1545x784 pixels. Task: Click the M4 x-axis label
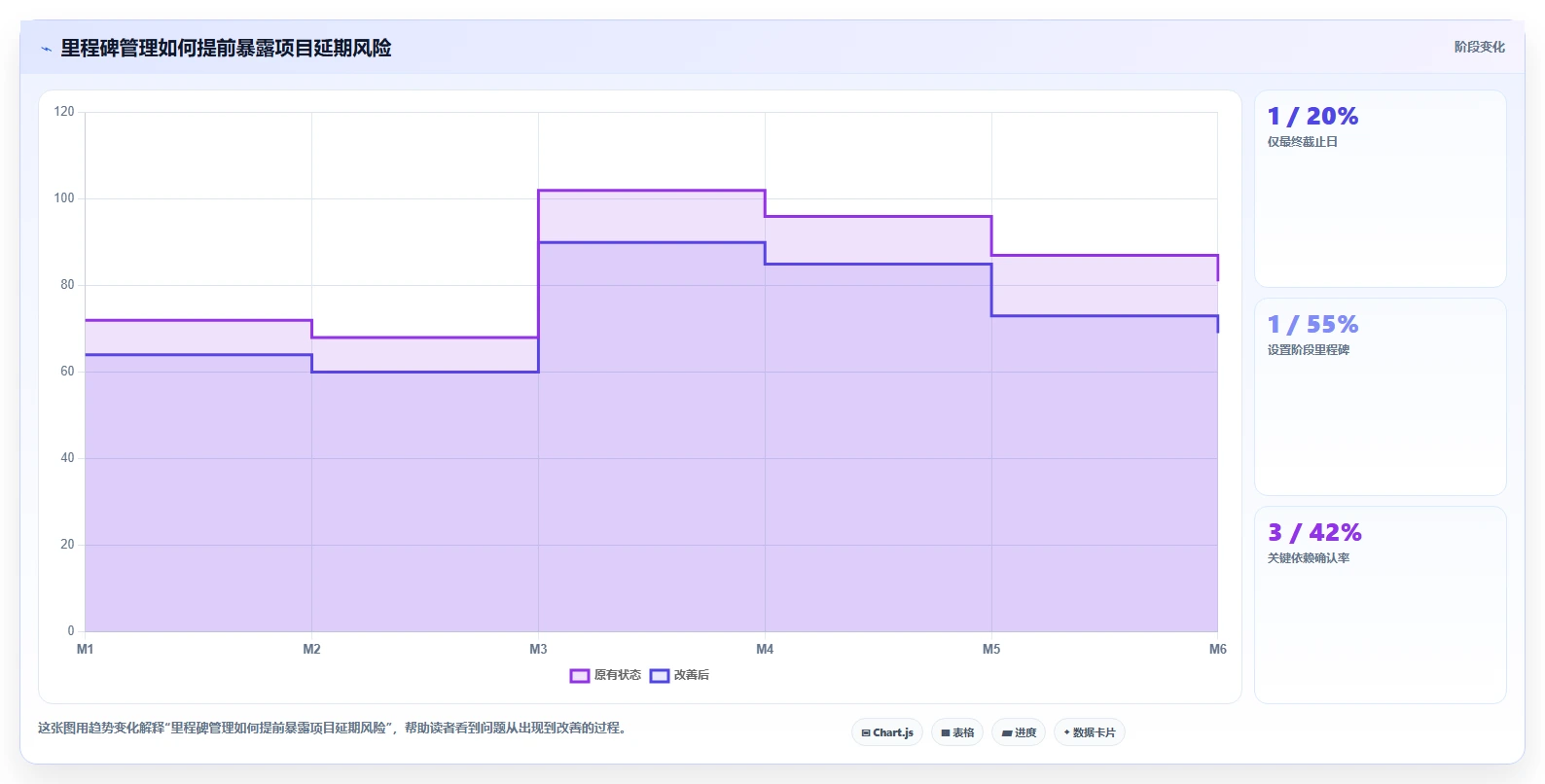click(765, 649)
